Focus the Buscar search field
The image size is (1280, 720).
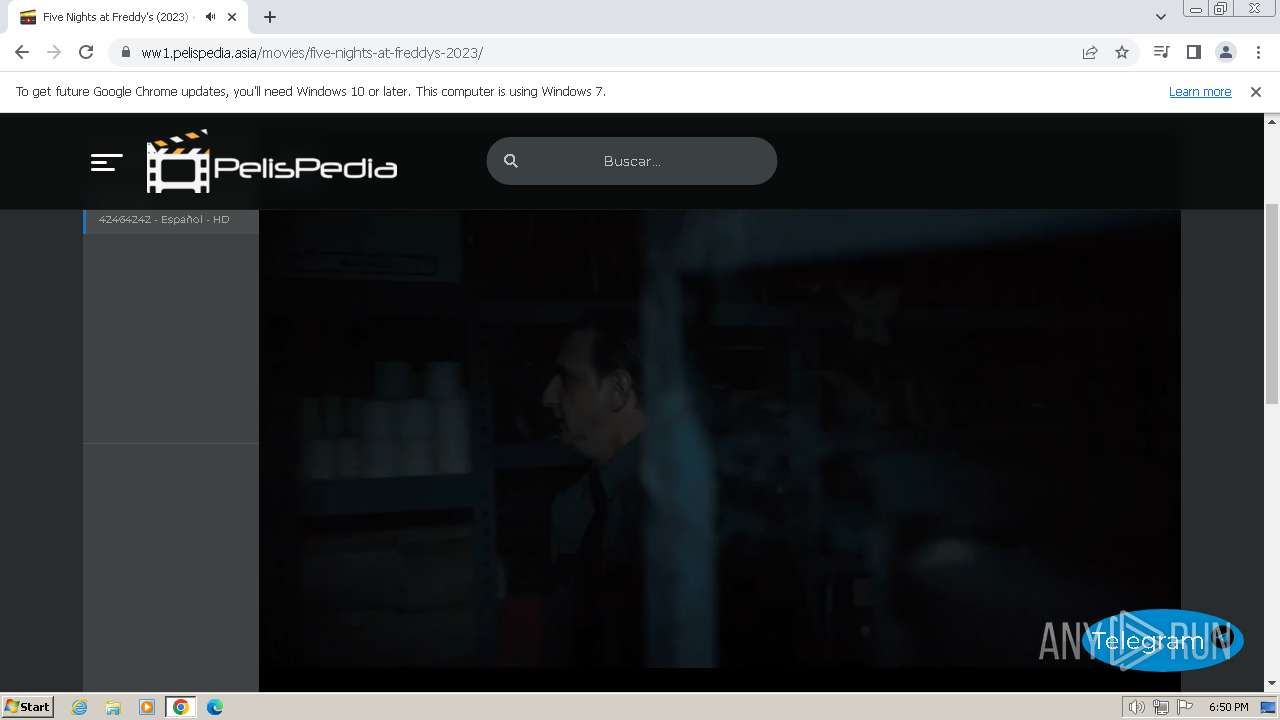coord(632,161)
